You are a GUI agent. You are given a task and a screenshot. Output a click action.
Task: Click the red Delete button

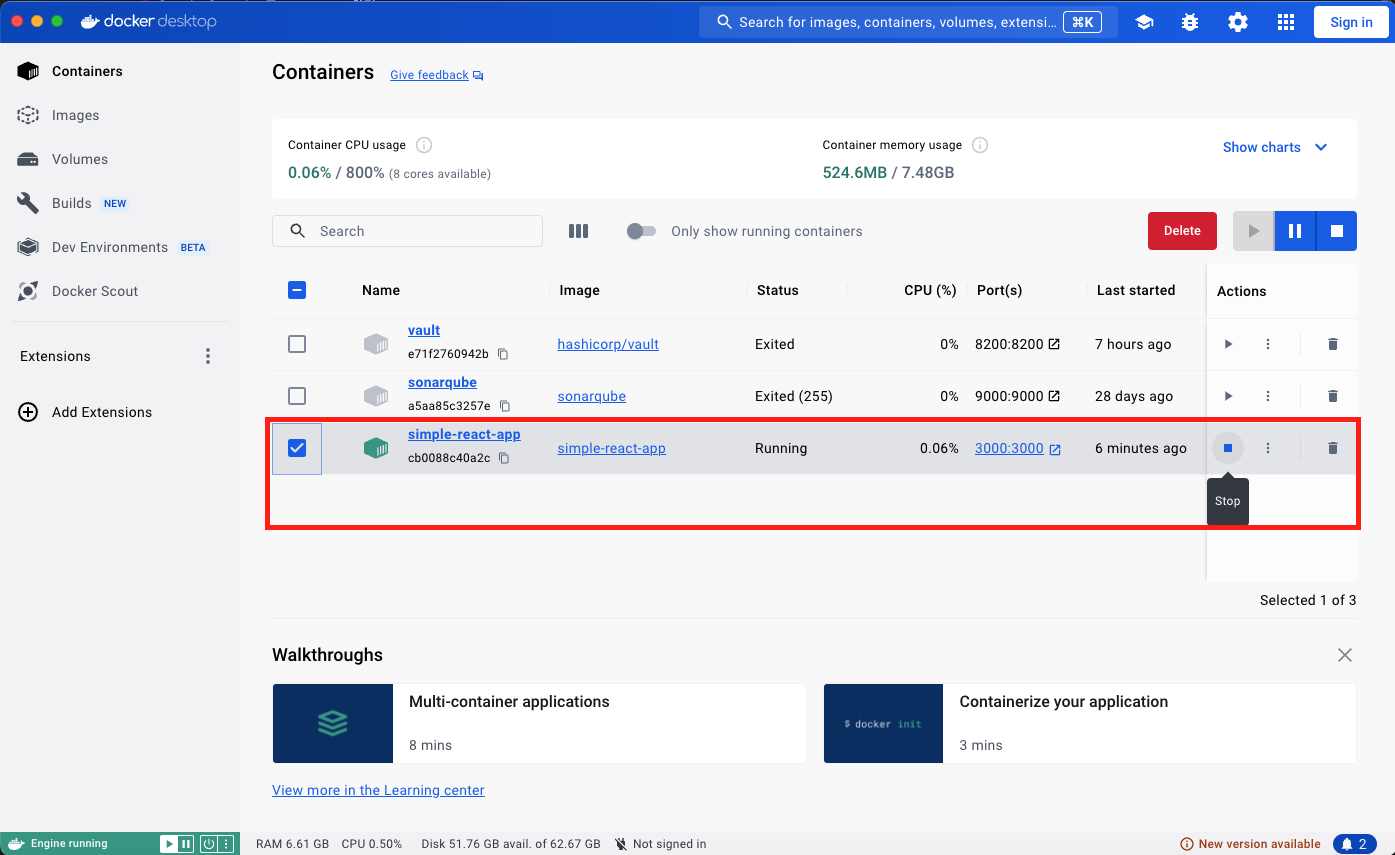1182,231
